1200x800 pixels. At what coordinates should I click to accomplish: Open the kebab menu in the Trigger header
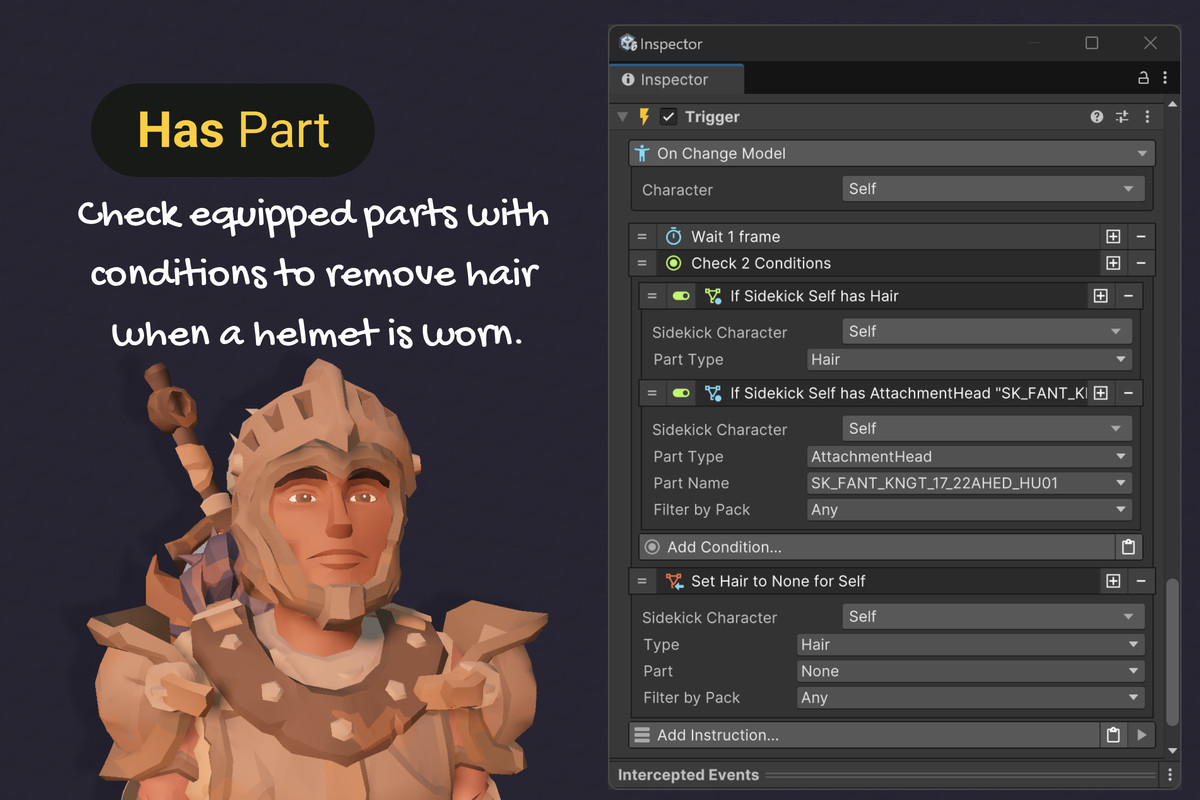coord(1146,117)
